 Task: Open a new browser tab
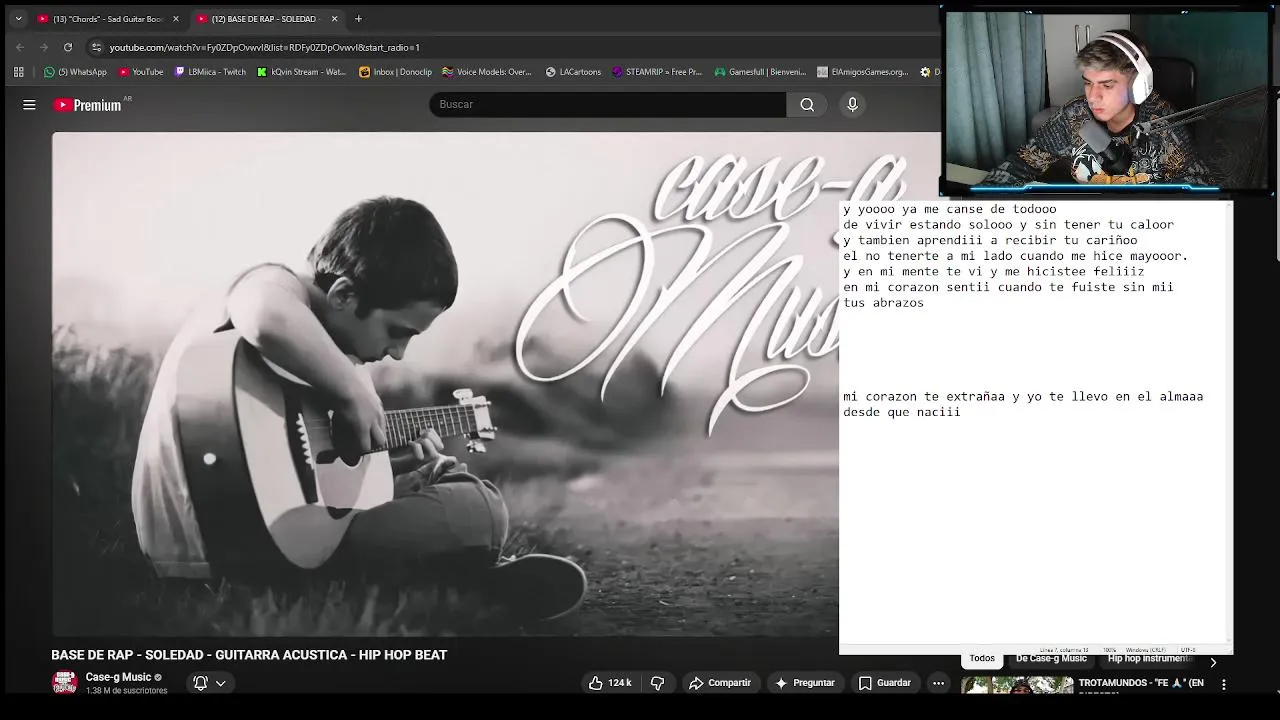tap(358, 18)
